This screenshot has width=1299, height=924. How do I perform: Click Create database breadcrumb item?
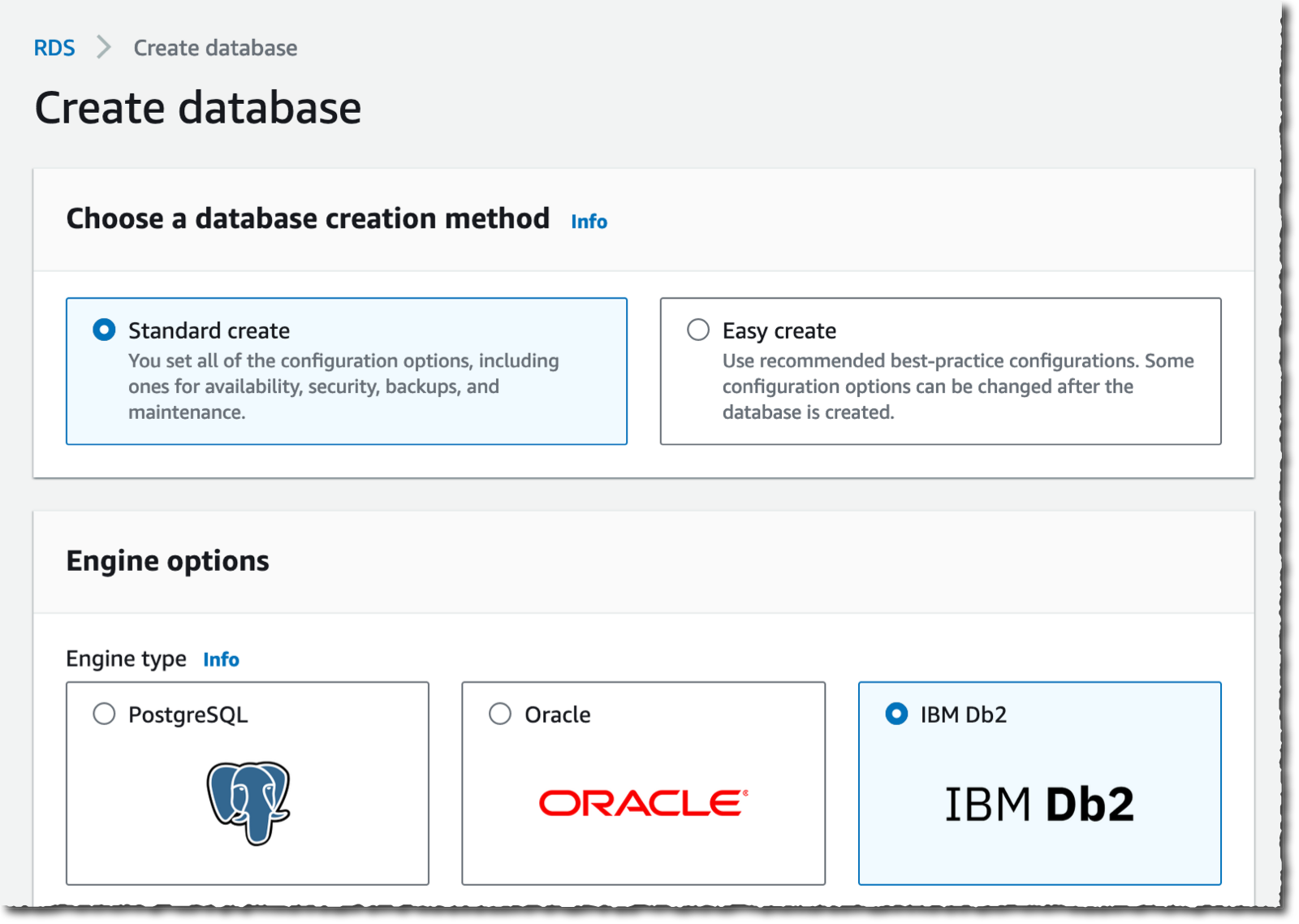click(215, 48)
